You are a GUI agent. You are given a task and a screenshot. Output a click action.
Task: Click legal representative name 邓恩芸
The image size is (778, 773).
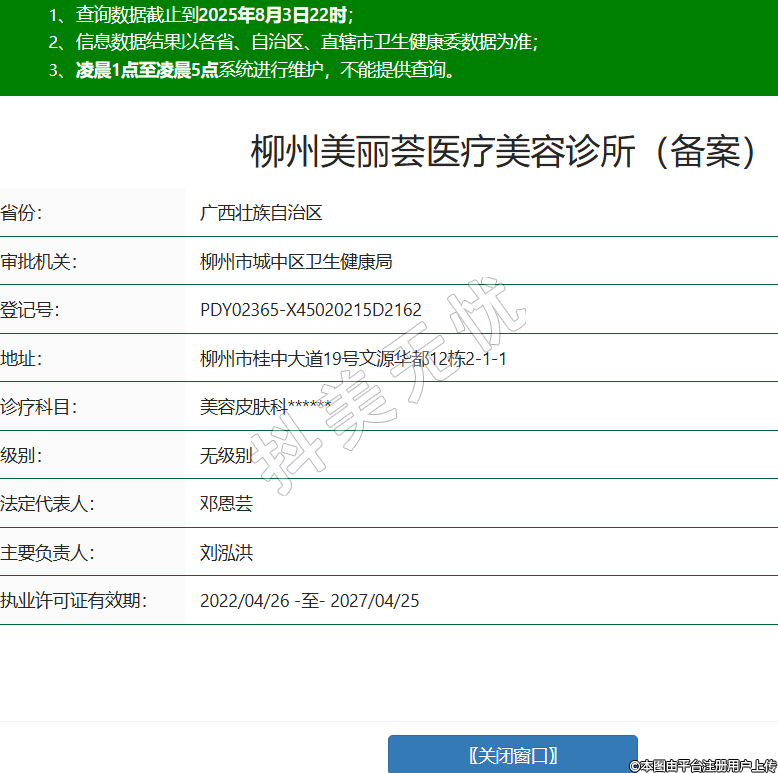click(x=226, y=504)
